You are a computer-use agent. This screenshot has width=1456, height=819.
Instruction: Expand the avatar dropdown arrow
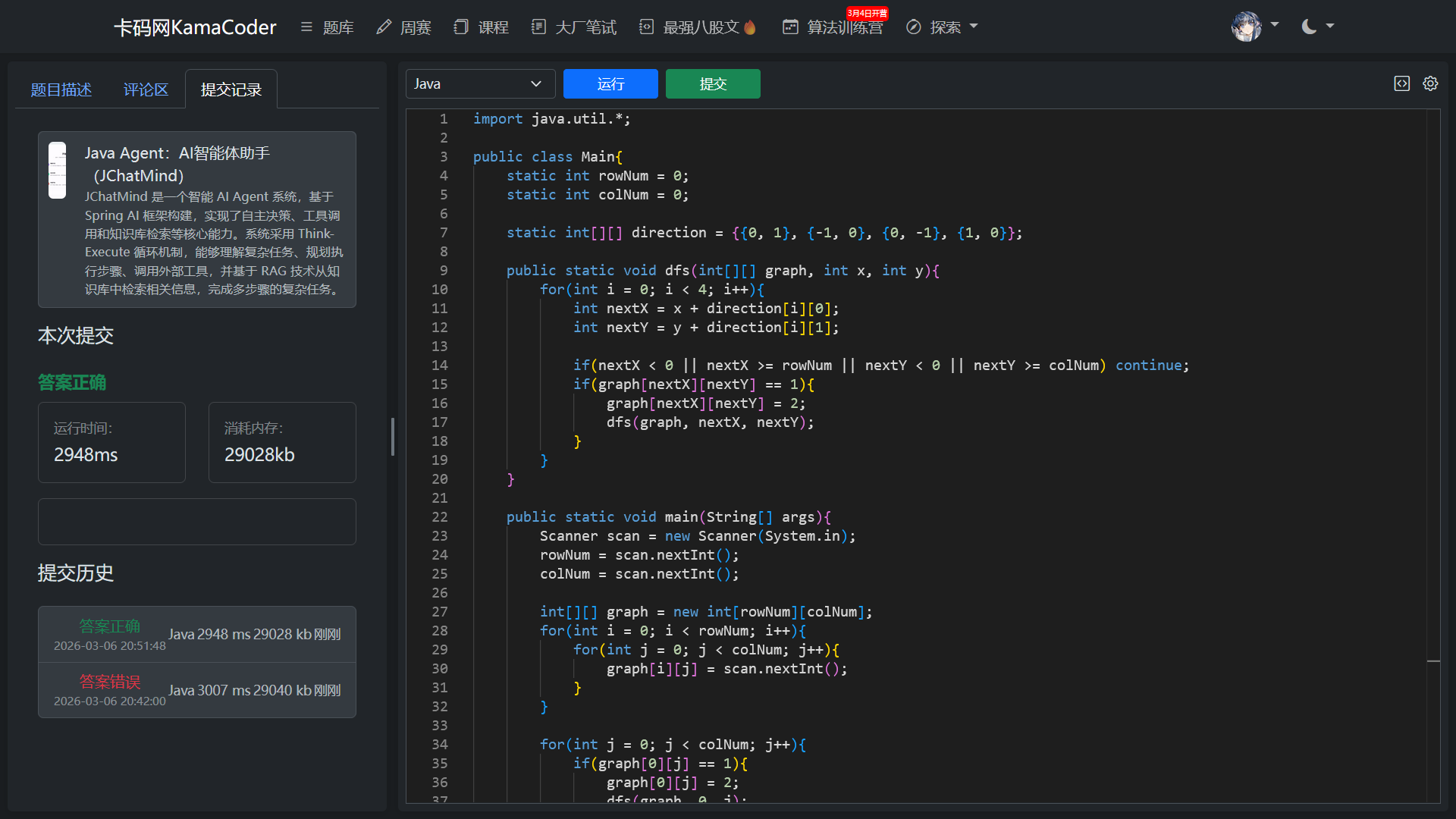1275,25
